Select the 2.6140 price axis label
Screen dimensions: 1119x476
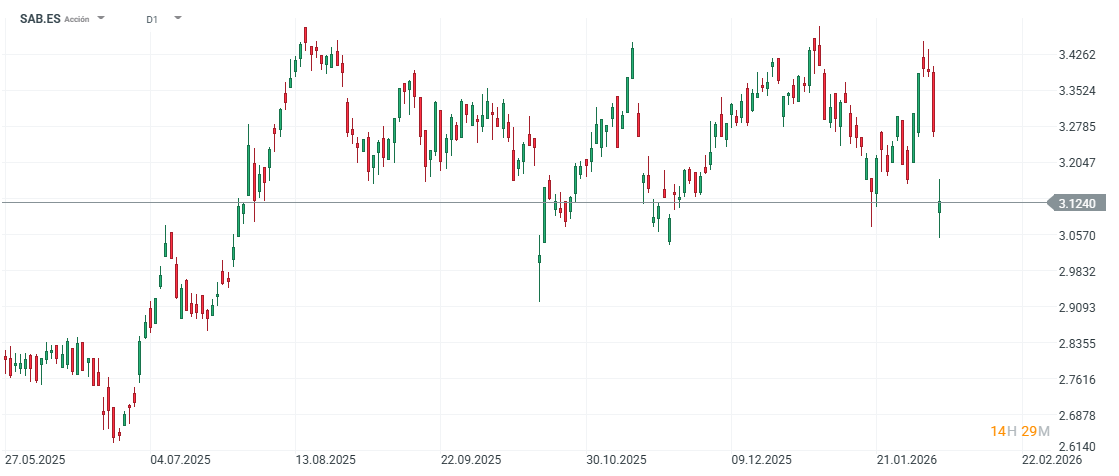[1076, 448]
